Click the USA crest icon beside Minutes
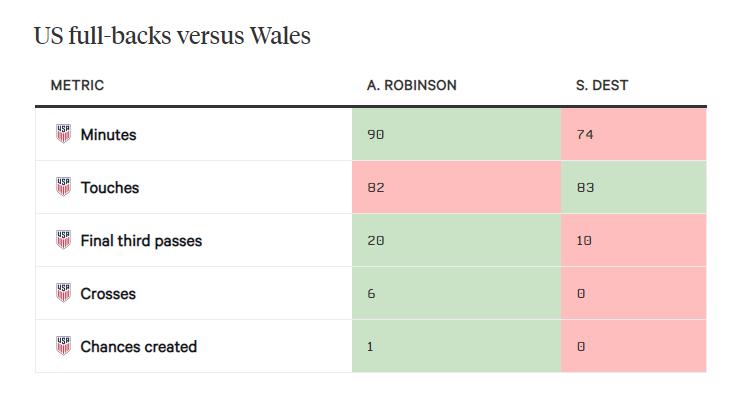The width and height of the screenshot is (737, 396). click(63, 134)
